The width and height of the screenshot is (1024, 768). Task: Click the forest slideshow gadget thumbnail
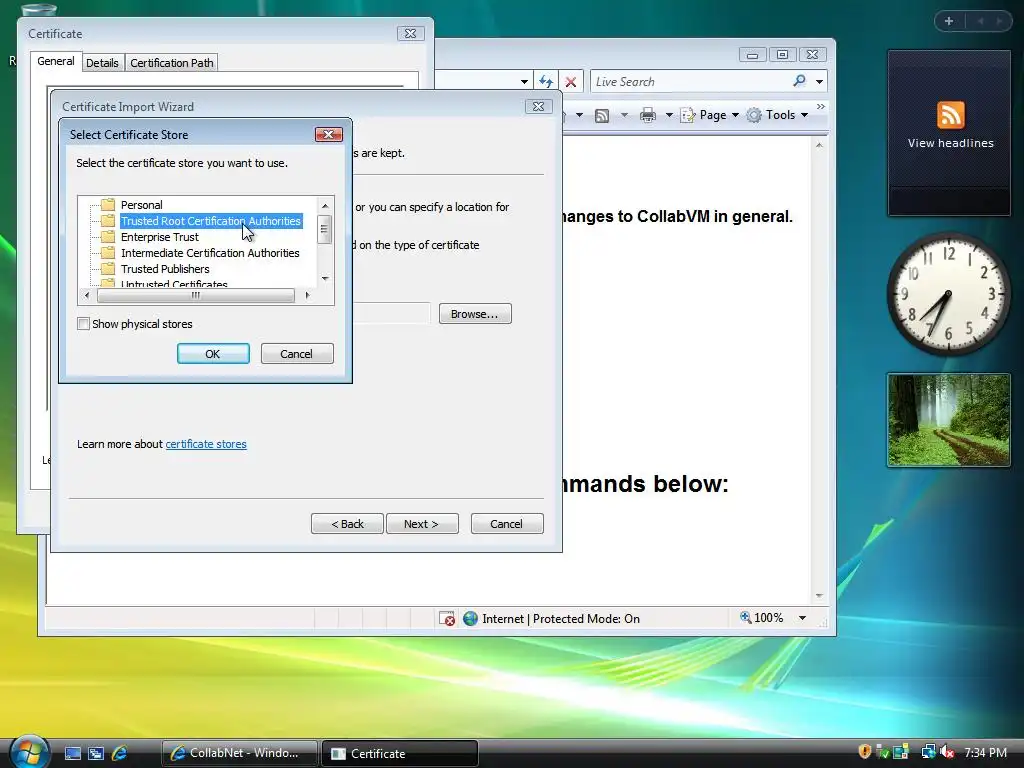(949, 420)
